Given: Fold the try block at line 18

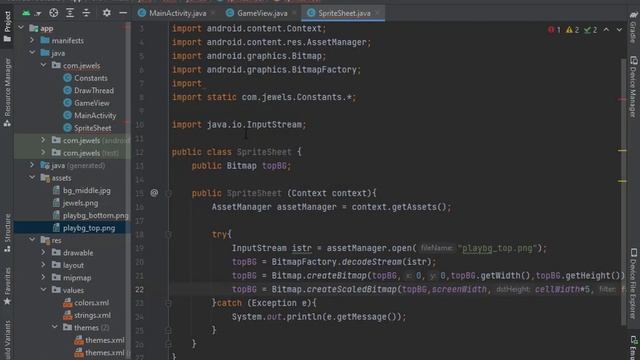Looking at the screenshot, I should (168, 234).
